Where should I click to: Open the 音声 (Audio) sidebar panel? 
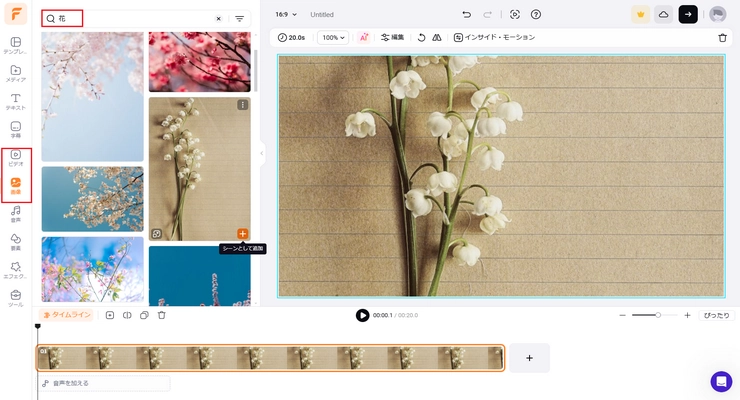[15, 213]
